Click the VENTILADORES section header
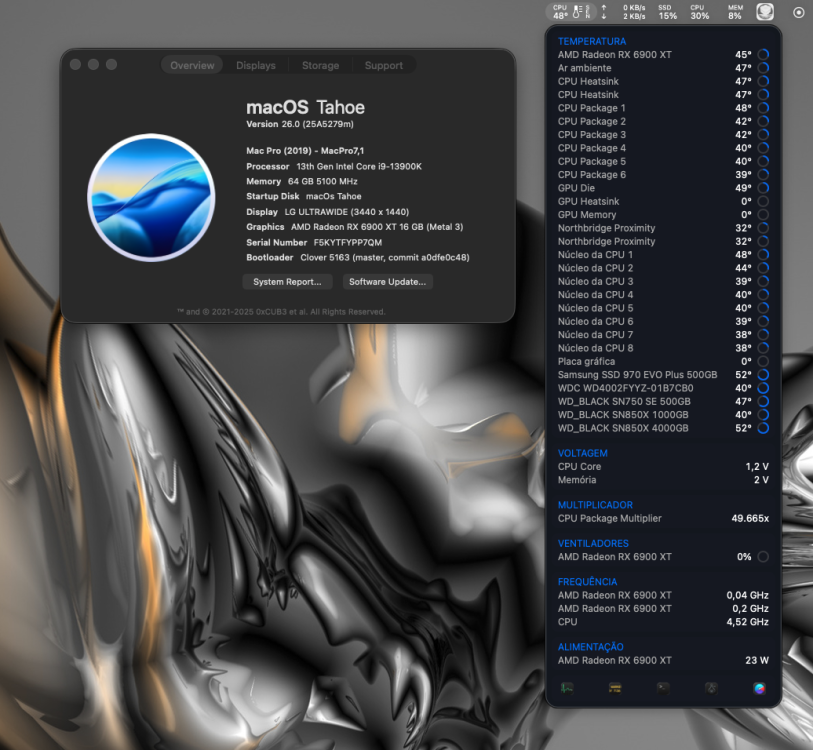 pos(593,543)
